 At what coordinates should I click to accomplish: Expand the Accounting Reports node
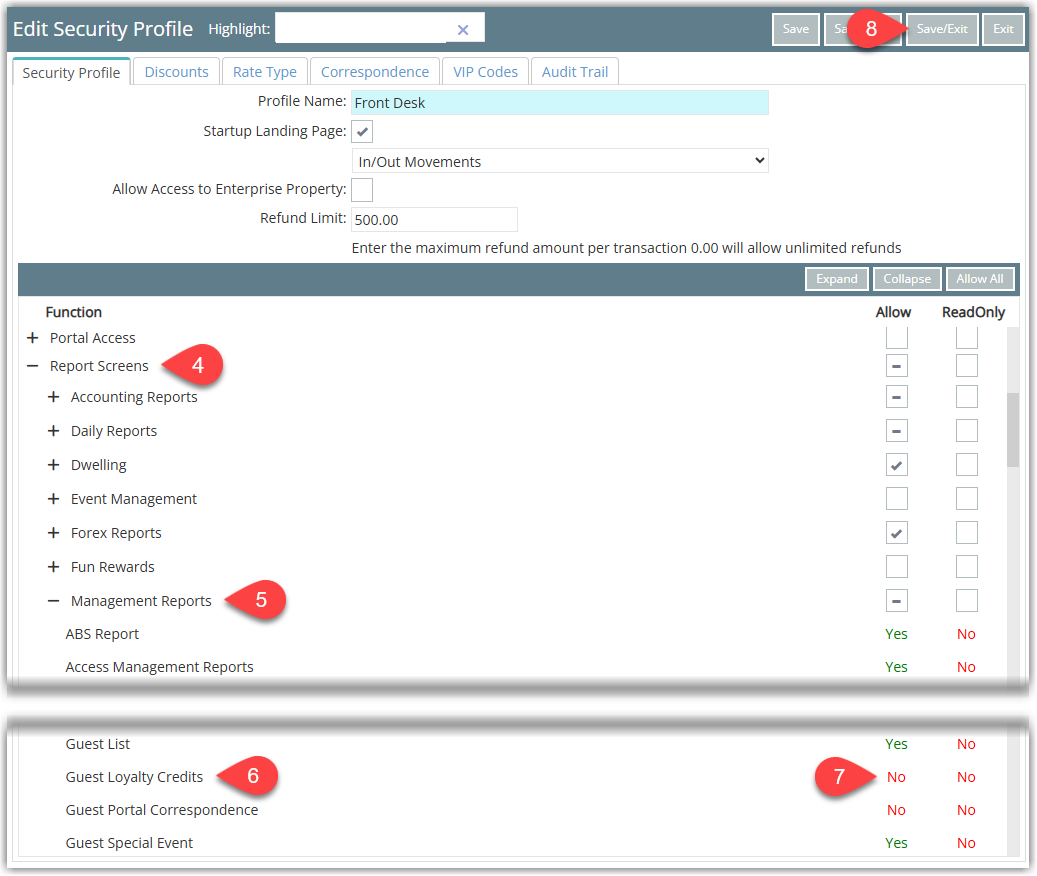pyautogui.click(x=54, y=397)
